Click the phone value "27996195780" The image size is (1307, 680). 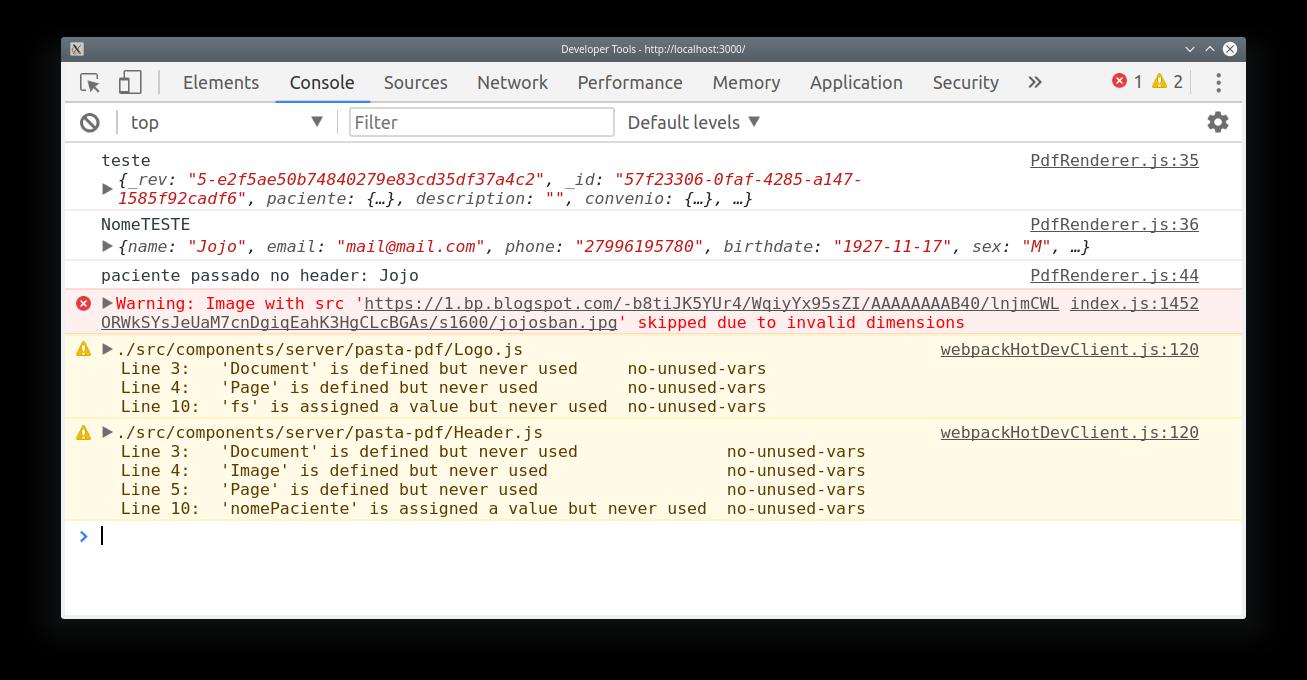pos(639,246)
